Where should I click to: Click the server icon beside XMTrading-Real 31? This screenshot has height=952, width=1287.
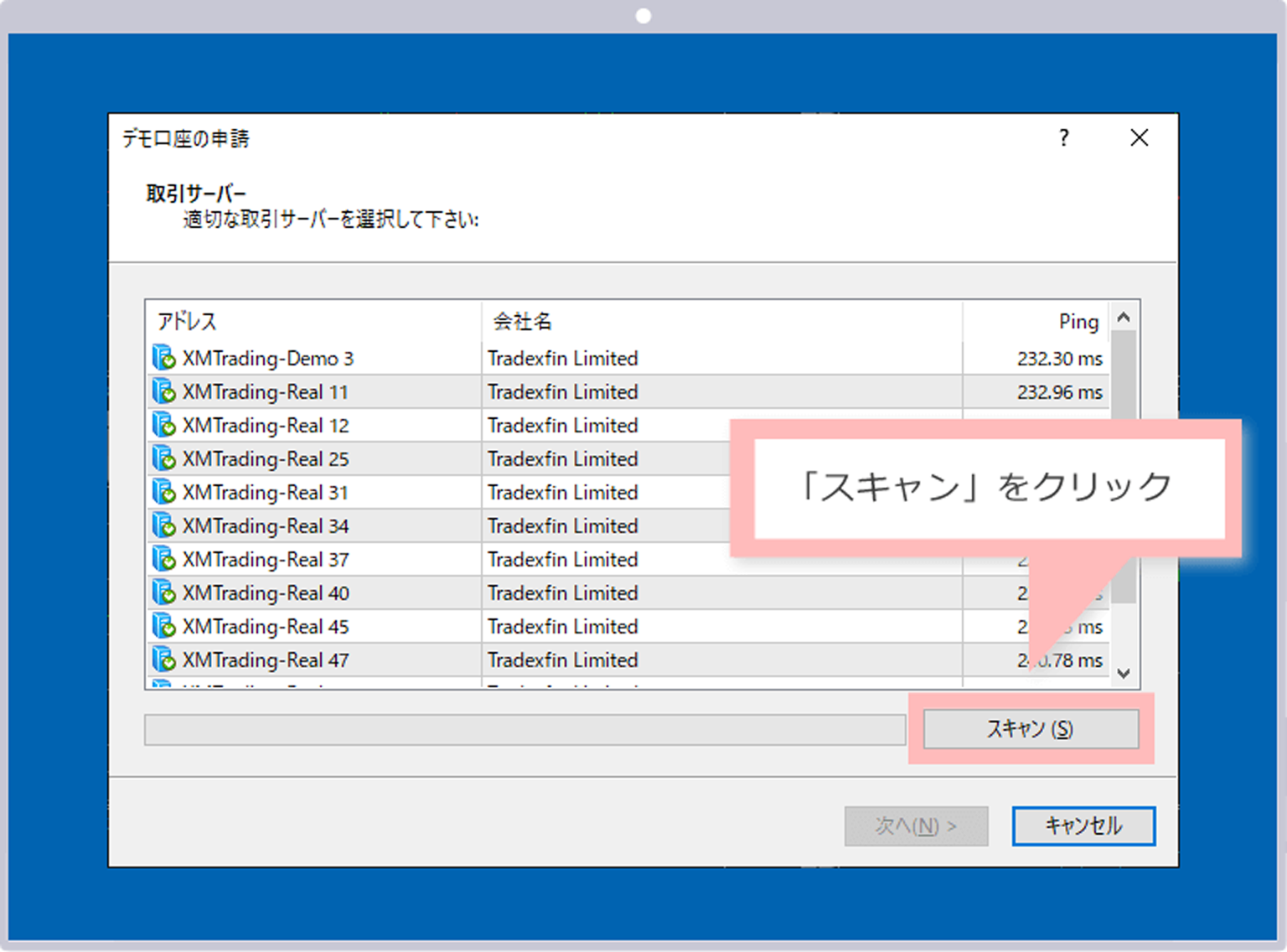click(x=164, y=492)
